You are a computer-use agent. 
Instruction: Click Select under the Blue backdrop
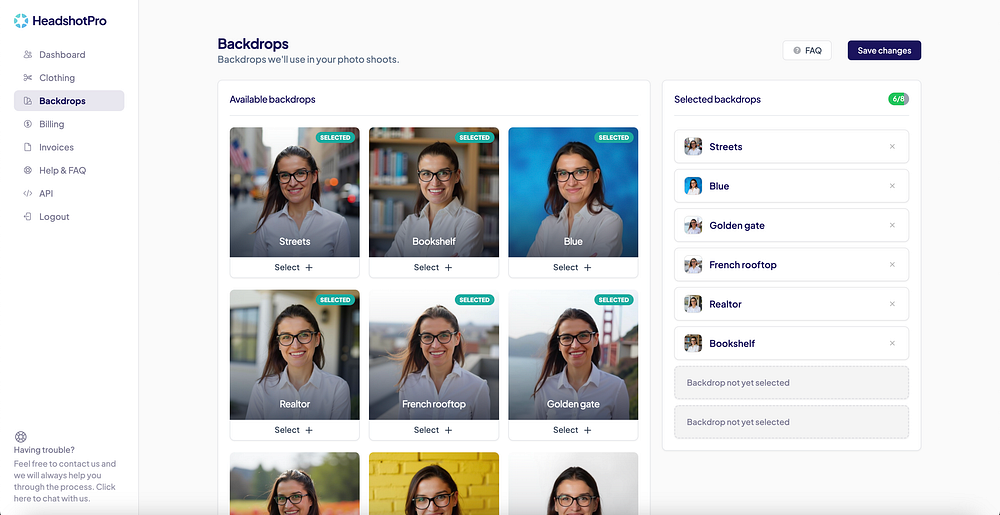[573, 268]
